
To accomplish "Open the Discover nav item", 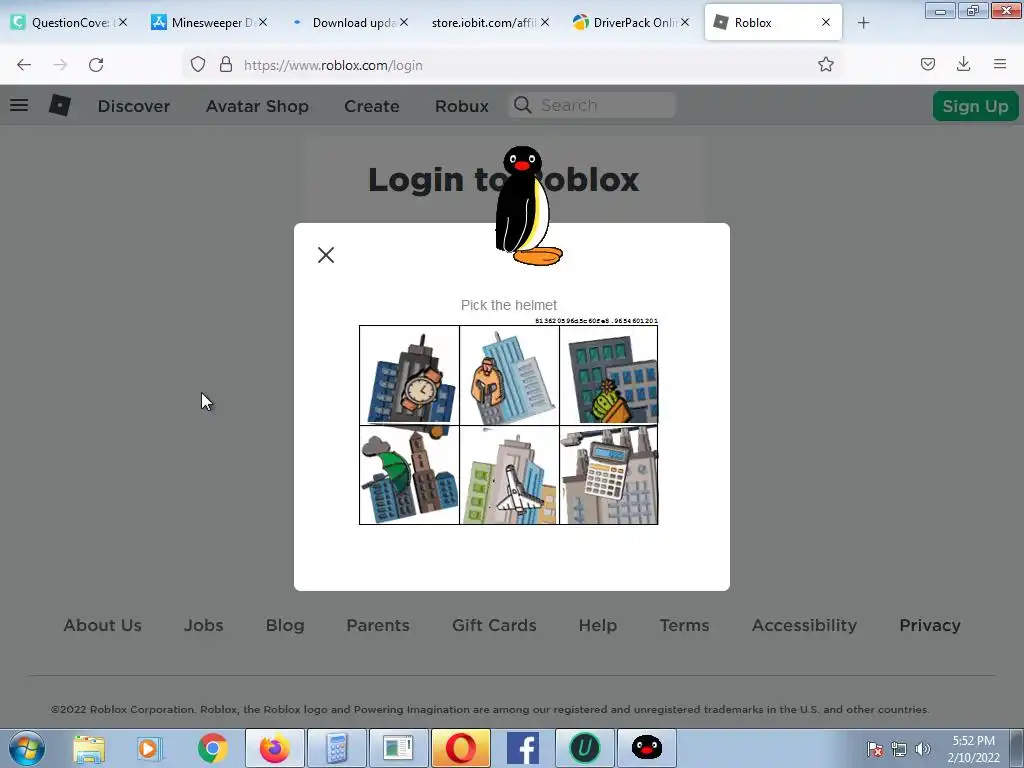I will tap(134, 106).
